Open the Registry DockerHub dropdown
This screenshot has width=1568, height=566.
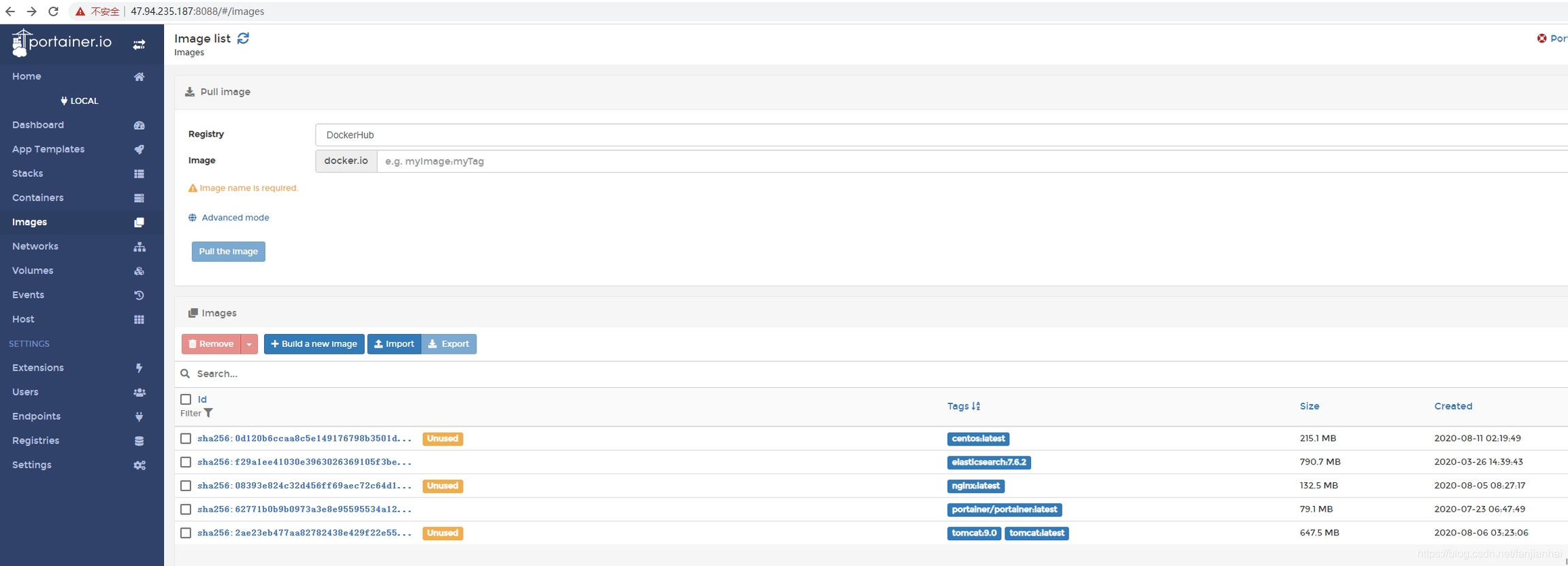click(x=939, y=135)
